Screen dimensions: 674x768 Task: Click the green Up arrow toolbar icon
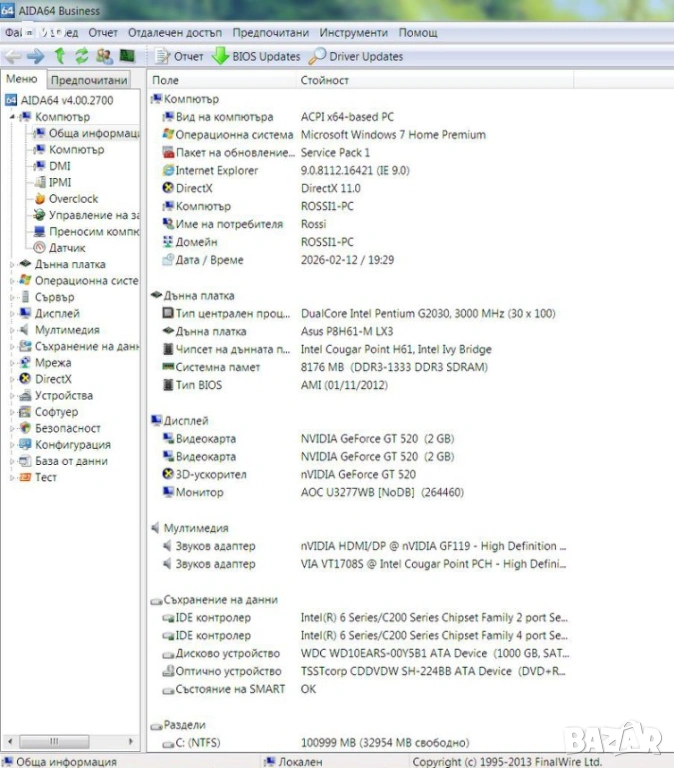coord(60,56)
